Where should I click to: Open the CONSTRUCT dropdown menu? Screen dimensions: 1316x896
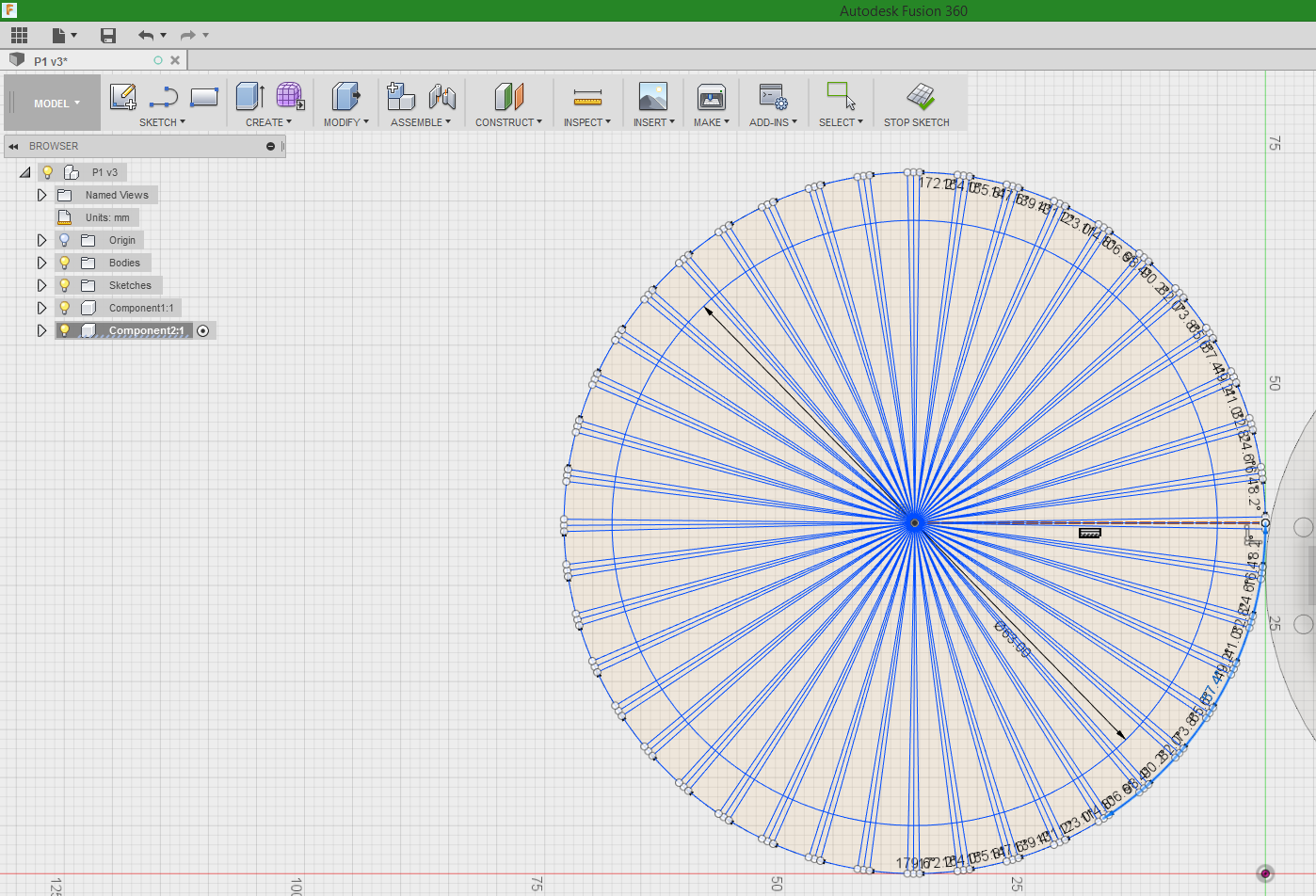coord(508,122)
